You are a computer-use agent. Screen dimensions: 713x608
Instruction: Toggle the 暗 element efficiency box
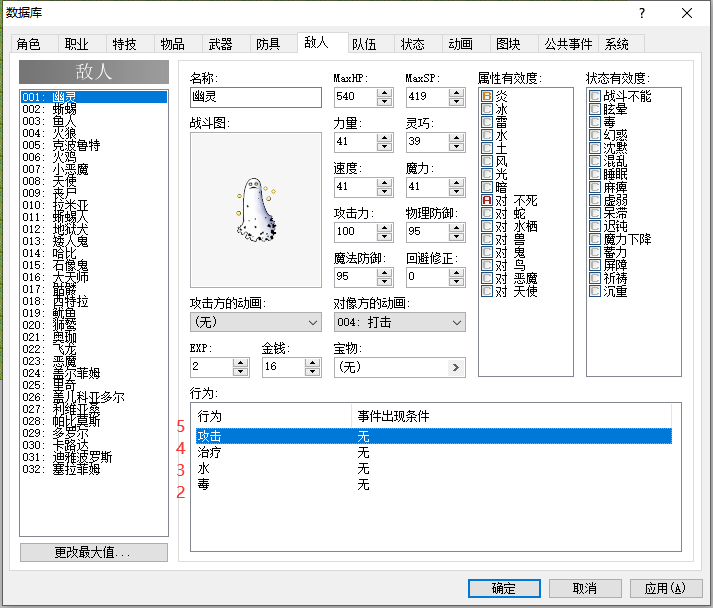pyautogui.click(x=487, y=187)
